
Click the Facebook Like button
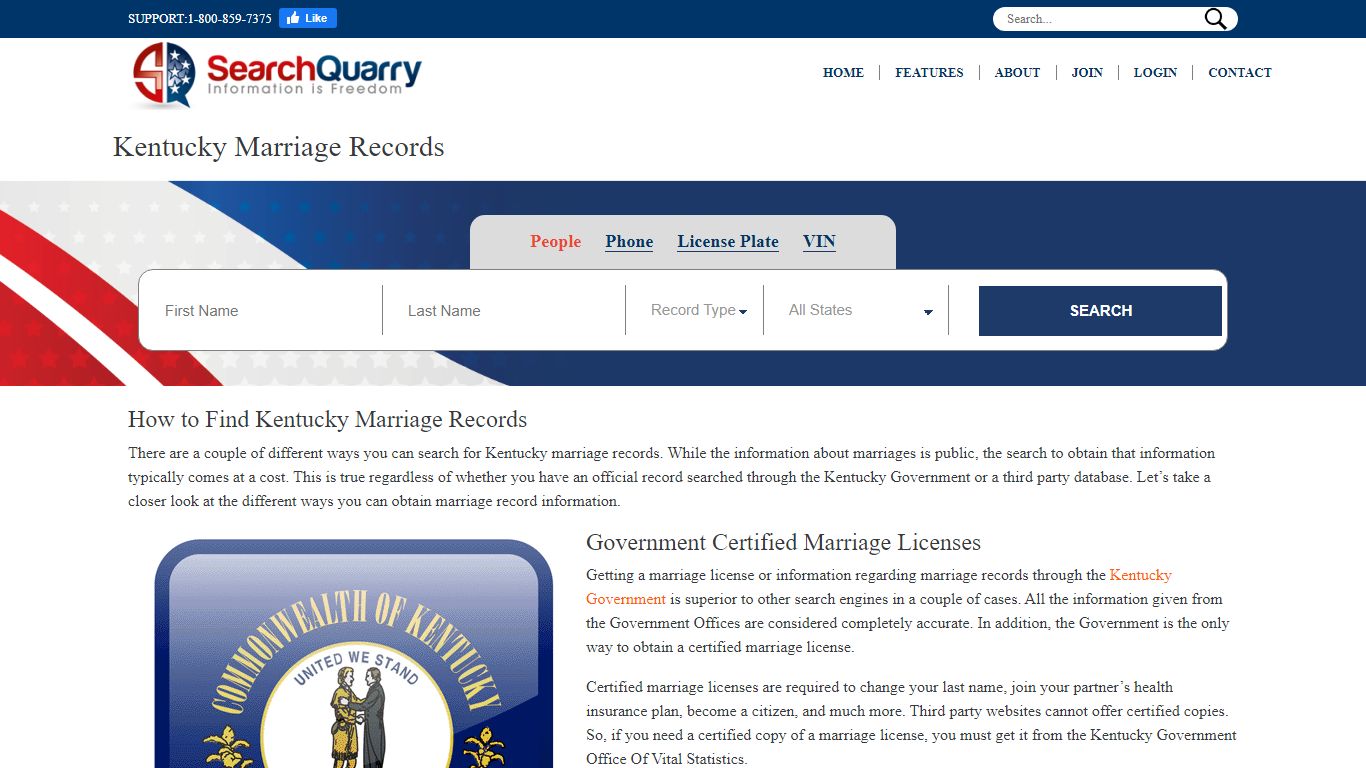tap(308, 18)
